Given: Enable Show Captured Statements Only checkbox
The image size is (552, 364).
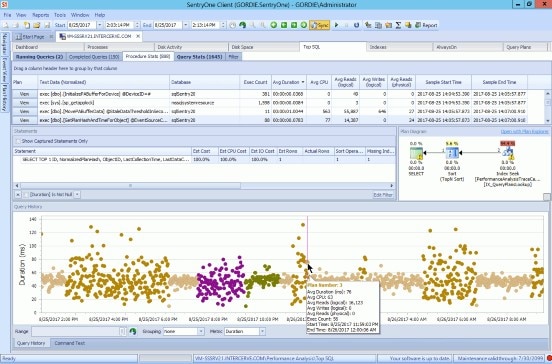Looking at the screenshot, I should coord(18,141).
